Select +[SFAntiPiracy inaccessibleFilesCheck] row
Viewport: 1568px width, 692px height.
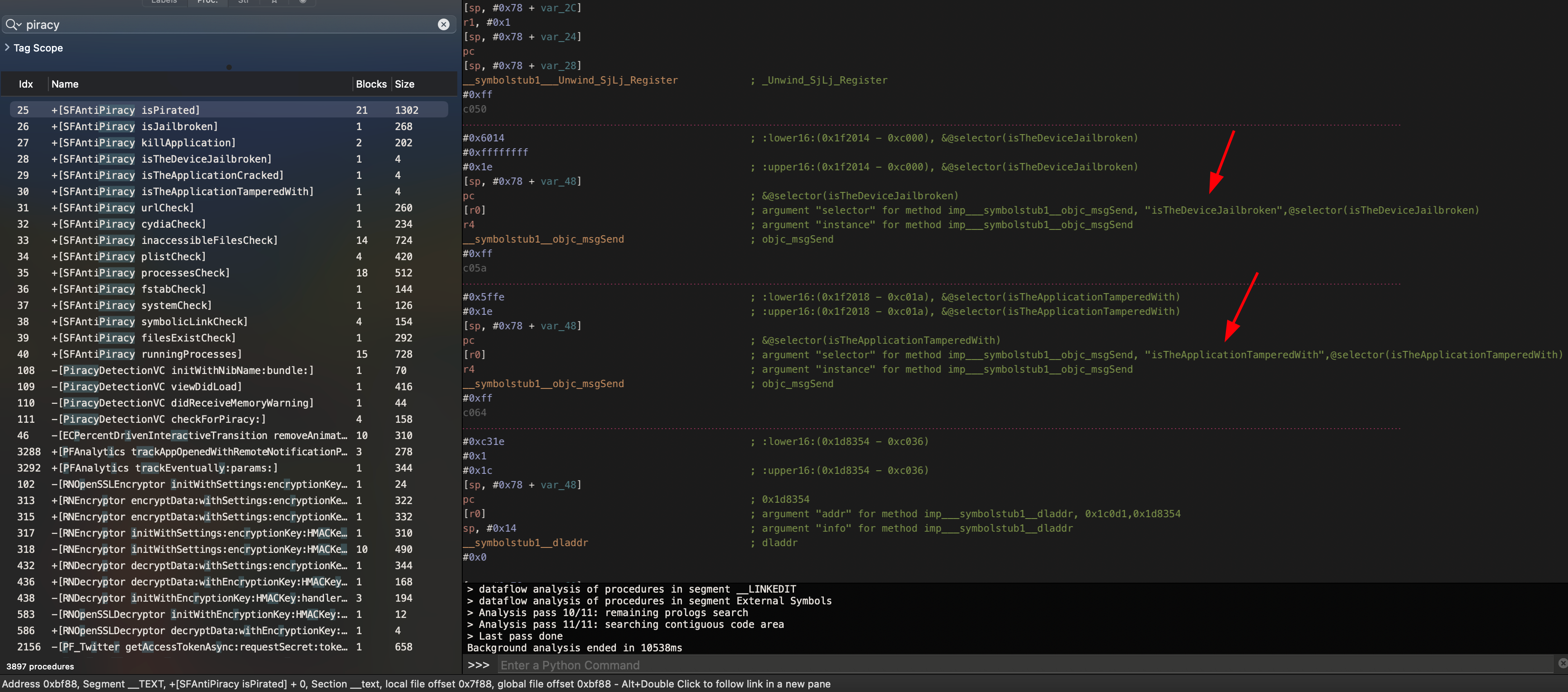pyautogui.click(x=229, y=240)
